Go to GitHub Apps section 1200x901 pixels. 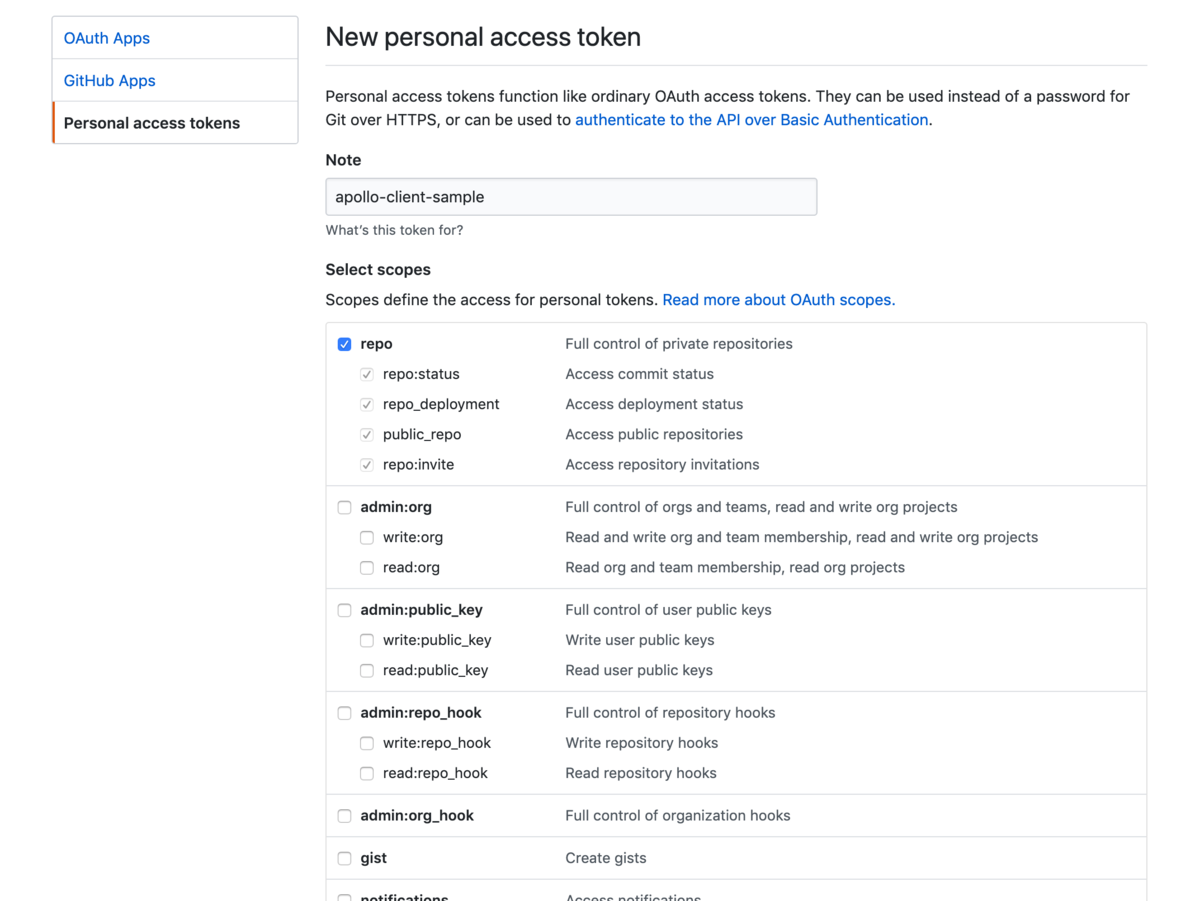(x=110, y=80)
